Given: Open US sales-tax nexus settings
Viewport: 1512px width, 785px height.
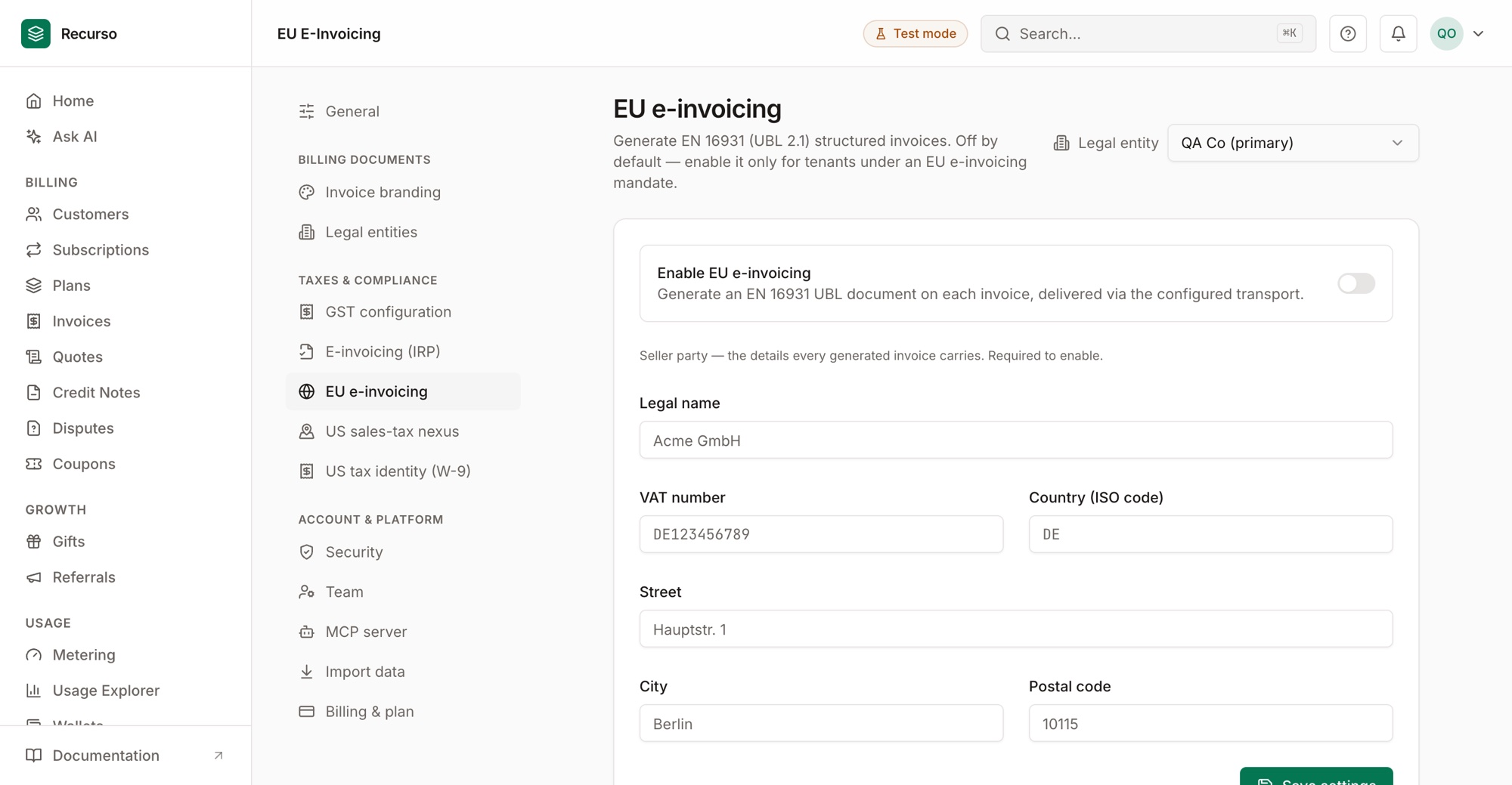Looking at the screenshot, I should coord(403,431).
